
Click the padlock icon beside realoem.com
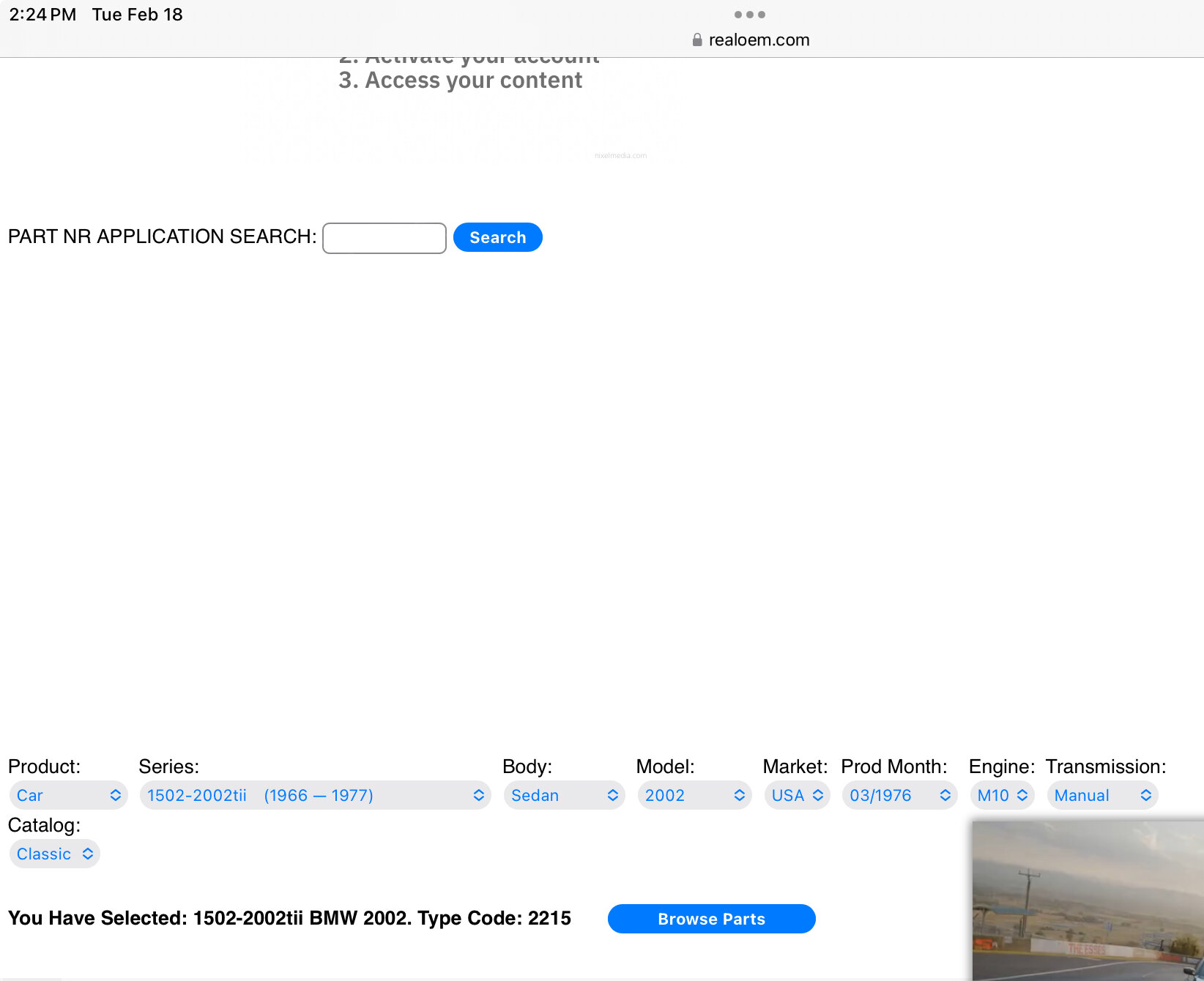696,40
